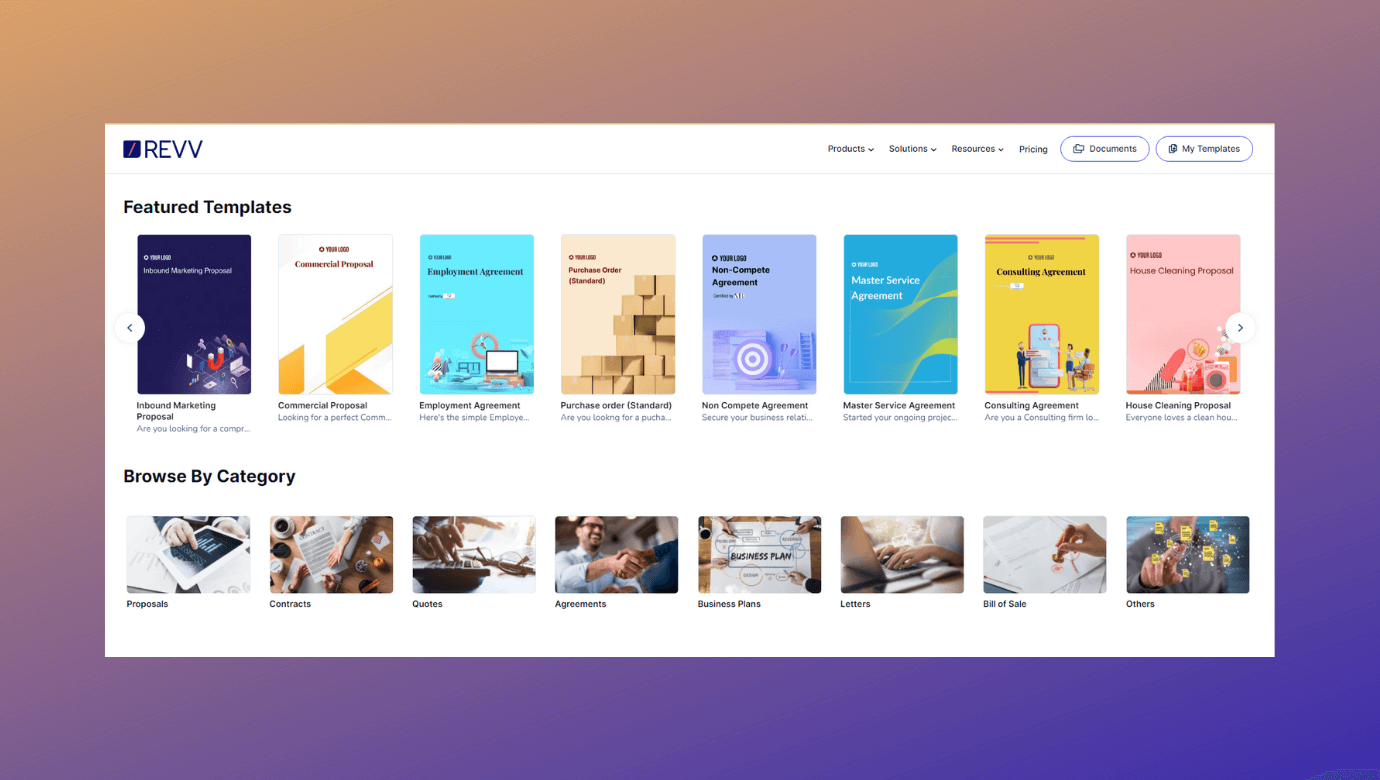Click the Letters category label
The height and width of the screenshot is (780, 1380).
pyautogui.click(x=855, y=604)
